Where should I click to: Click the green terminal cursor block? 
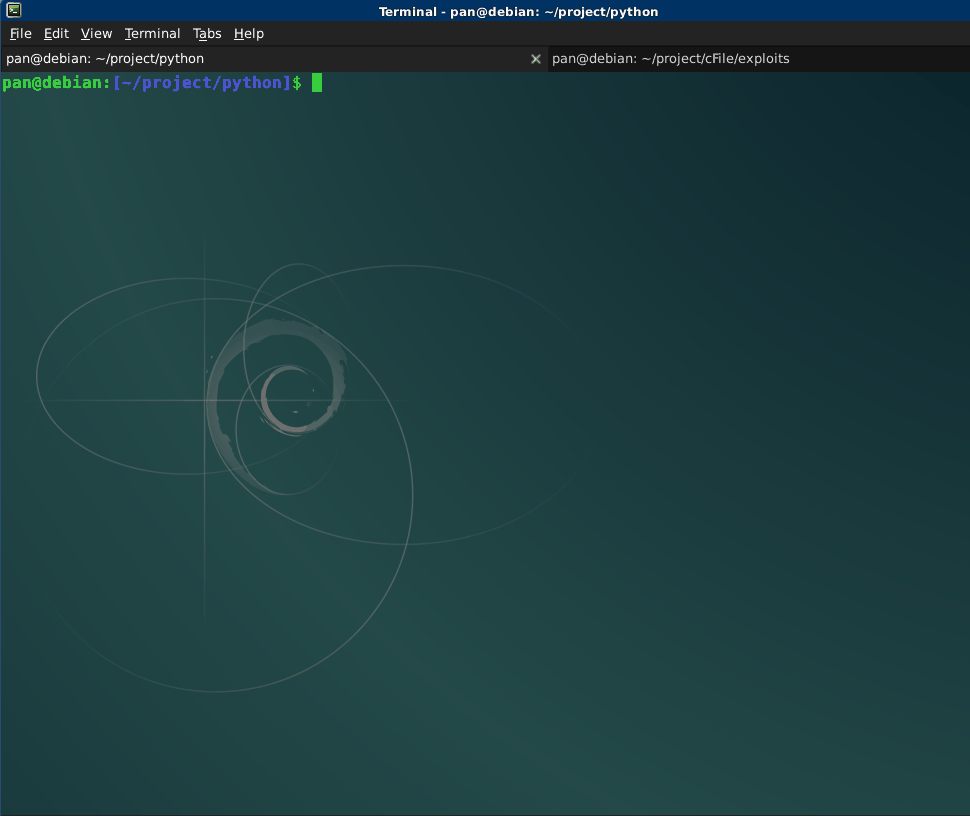(317, 82)
